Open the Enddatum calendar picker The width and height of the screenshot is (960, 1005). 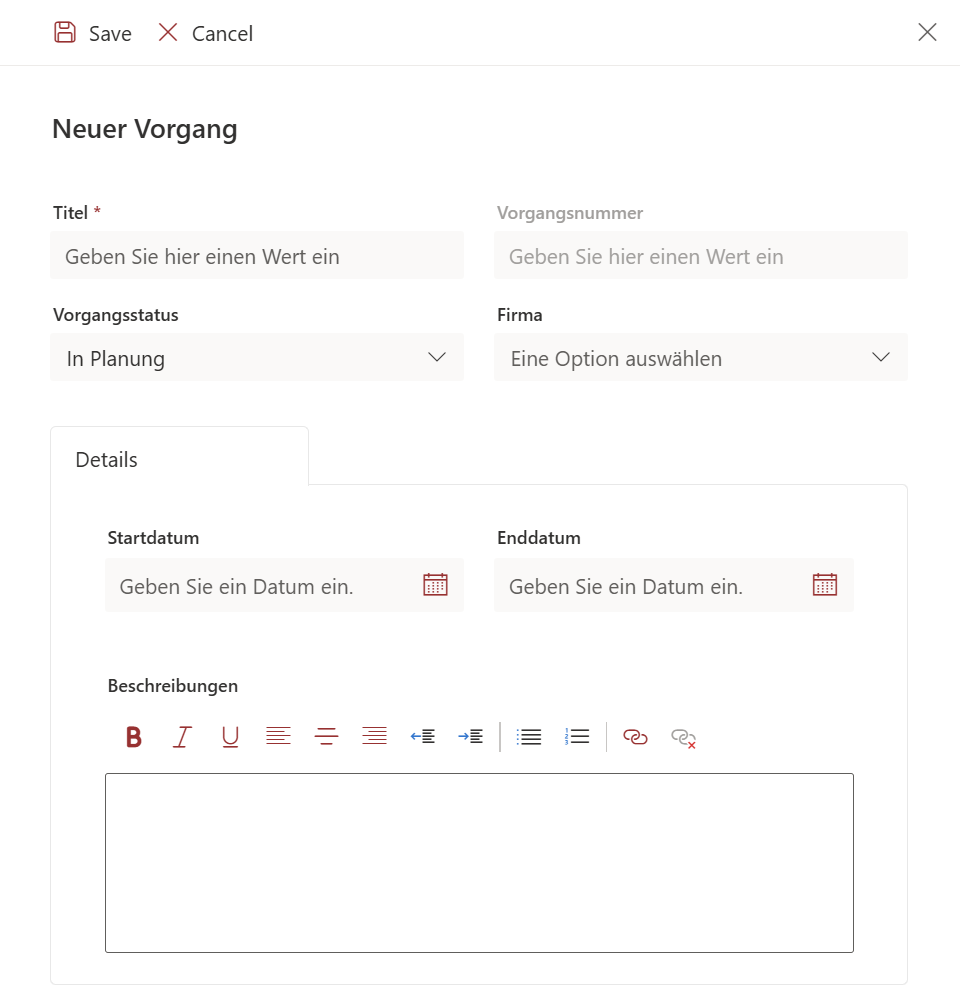click(824, 585)
